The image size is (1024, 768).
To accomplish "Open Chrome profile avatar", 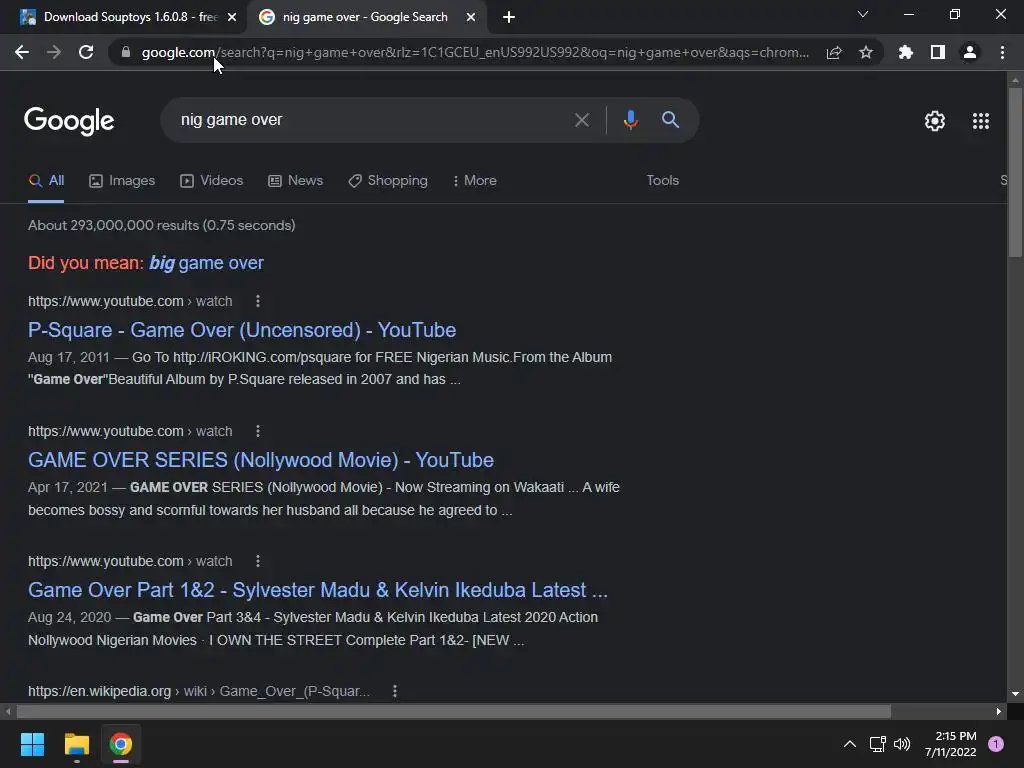I will click(x=970, y=52).
